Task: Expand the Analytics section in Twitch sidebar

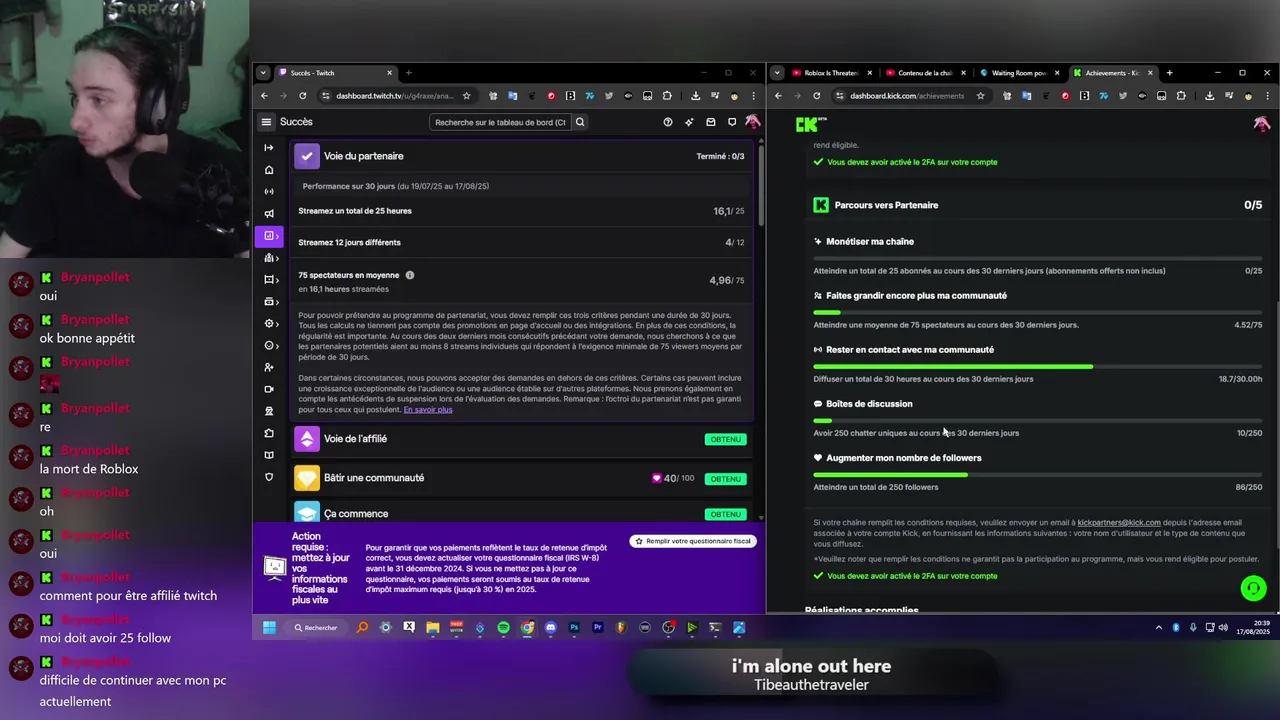Action: coord(269,236)
